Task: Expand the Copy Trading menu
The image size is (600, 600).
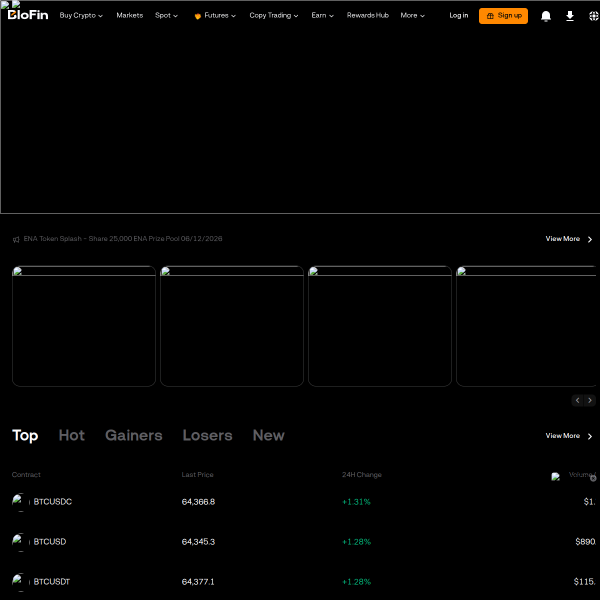Action: (274, 15)
